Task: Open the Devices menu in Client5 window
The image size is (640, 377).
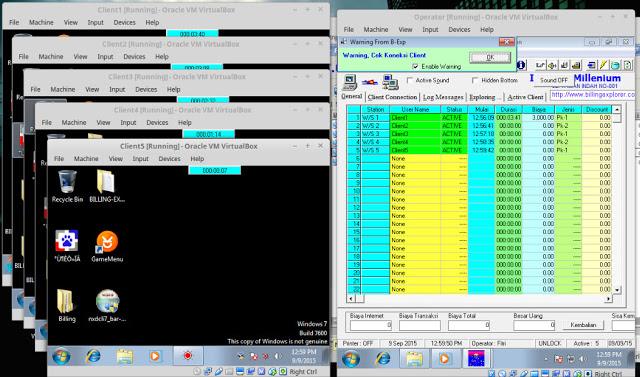Action: (169, 159)
